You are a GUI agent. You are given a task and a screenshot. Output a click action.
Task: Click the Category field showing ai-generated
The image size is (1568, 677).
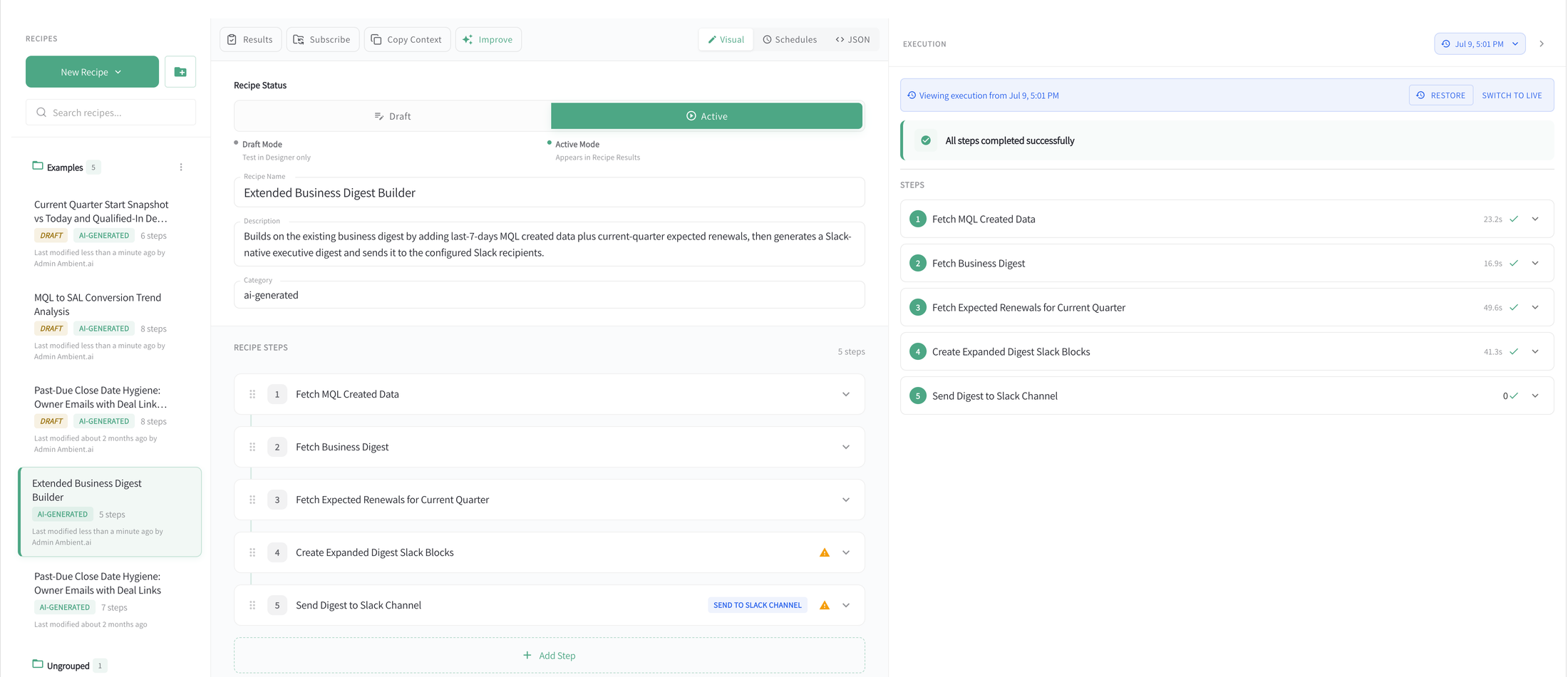tap(550, 295)
